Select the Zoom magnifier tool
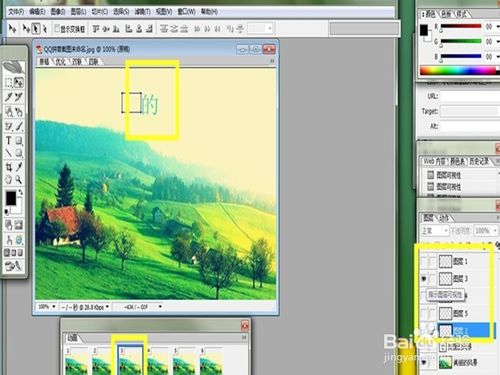The image size is (500, 375). 19,180
